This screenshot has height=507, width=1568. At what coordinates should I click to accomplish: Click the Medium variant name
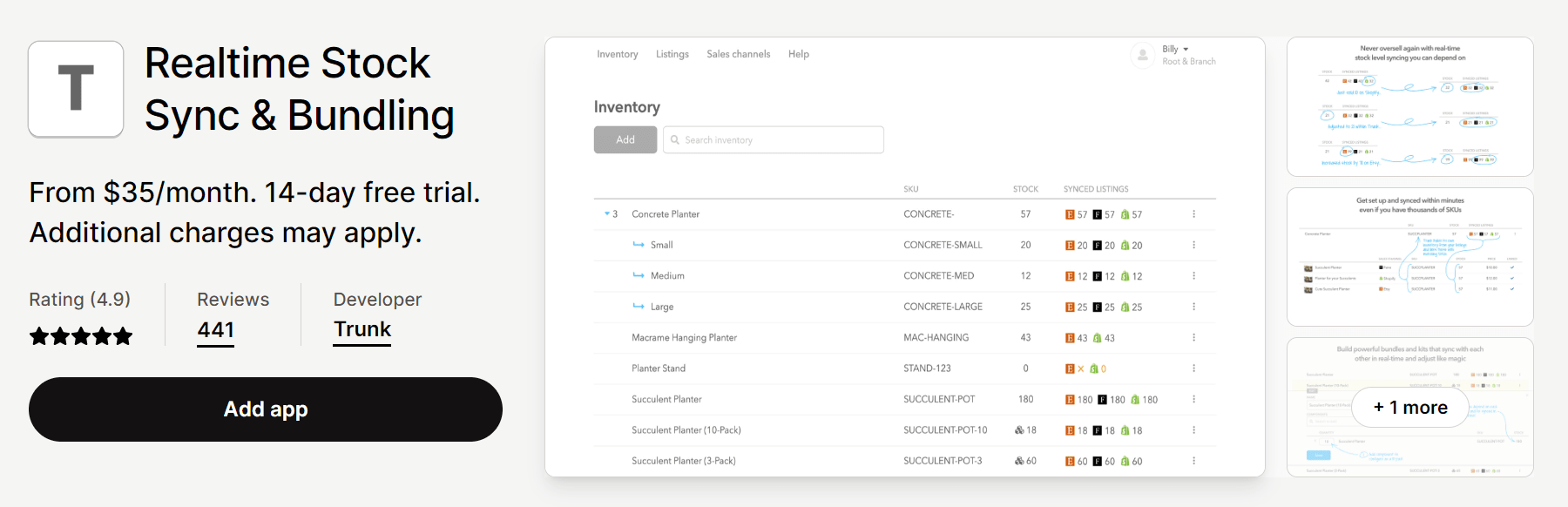667,276
